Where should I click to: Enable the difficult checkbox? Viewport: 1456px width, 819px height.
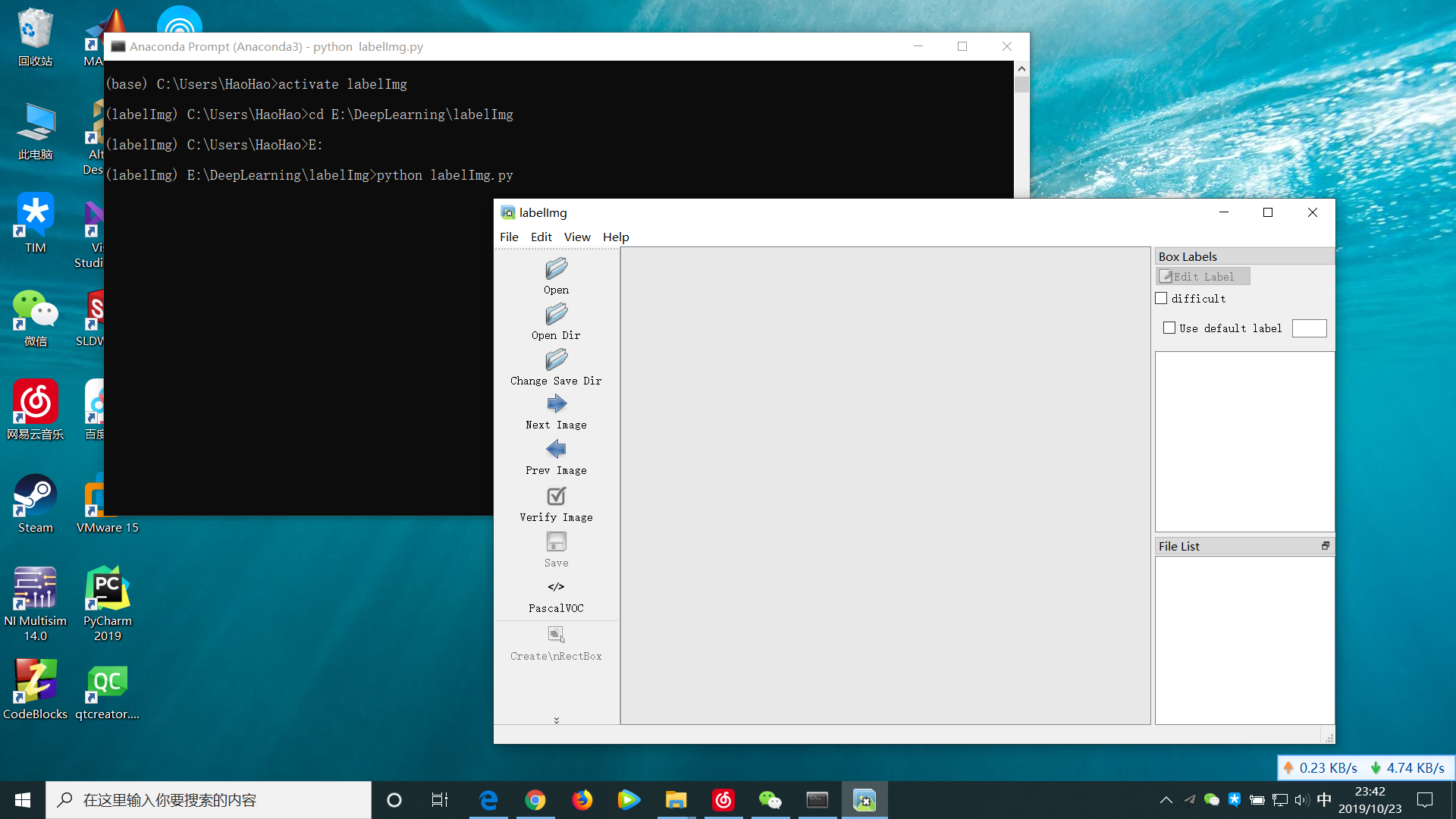click(x=1161, y=299)
